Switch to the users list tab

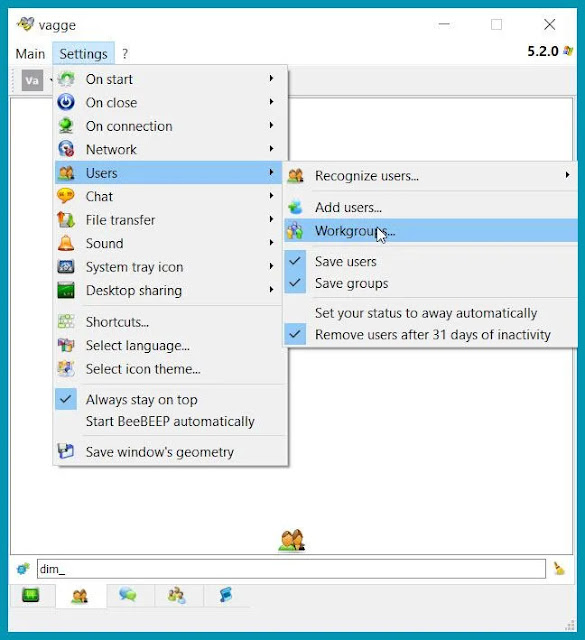80,596
